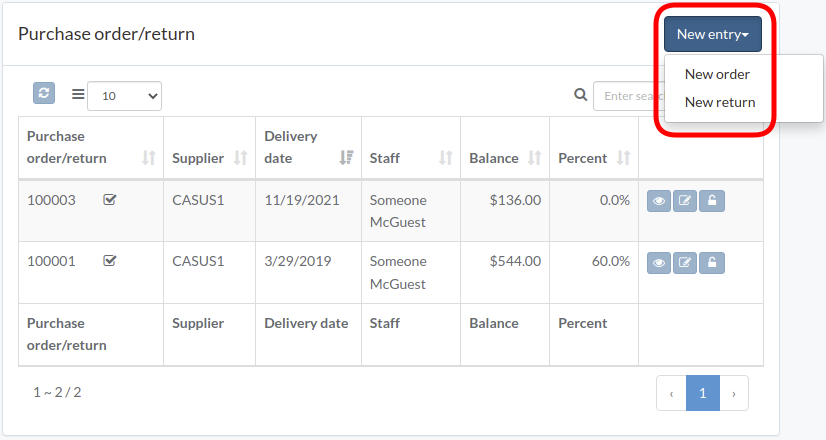Click the magnifier search icon

coord(581,95)
